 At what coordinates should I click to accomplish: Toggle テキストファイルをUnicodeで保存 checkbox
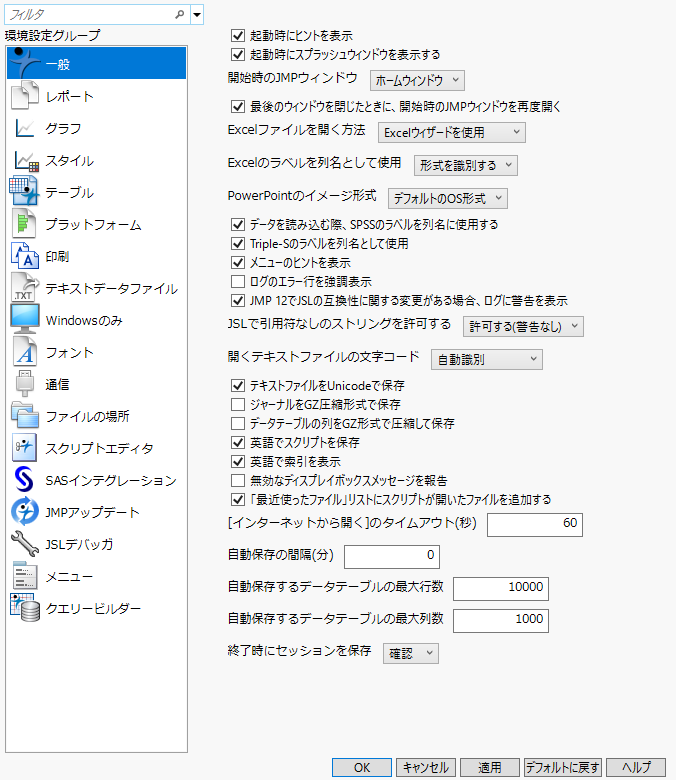[x=238, y=385]
